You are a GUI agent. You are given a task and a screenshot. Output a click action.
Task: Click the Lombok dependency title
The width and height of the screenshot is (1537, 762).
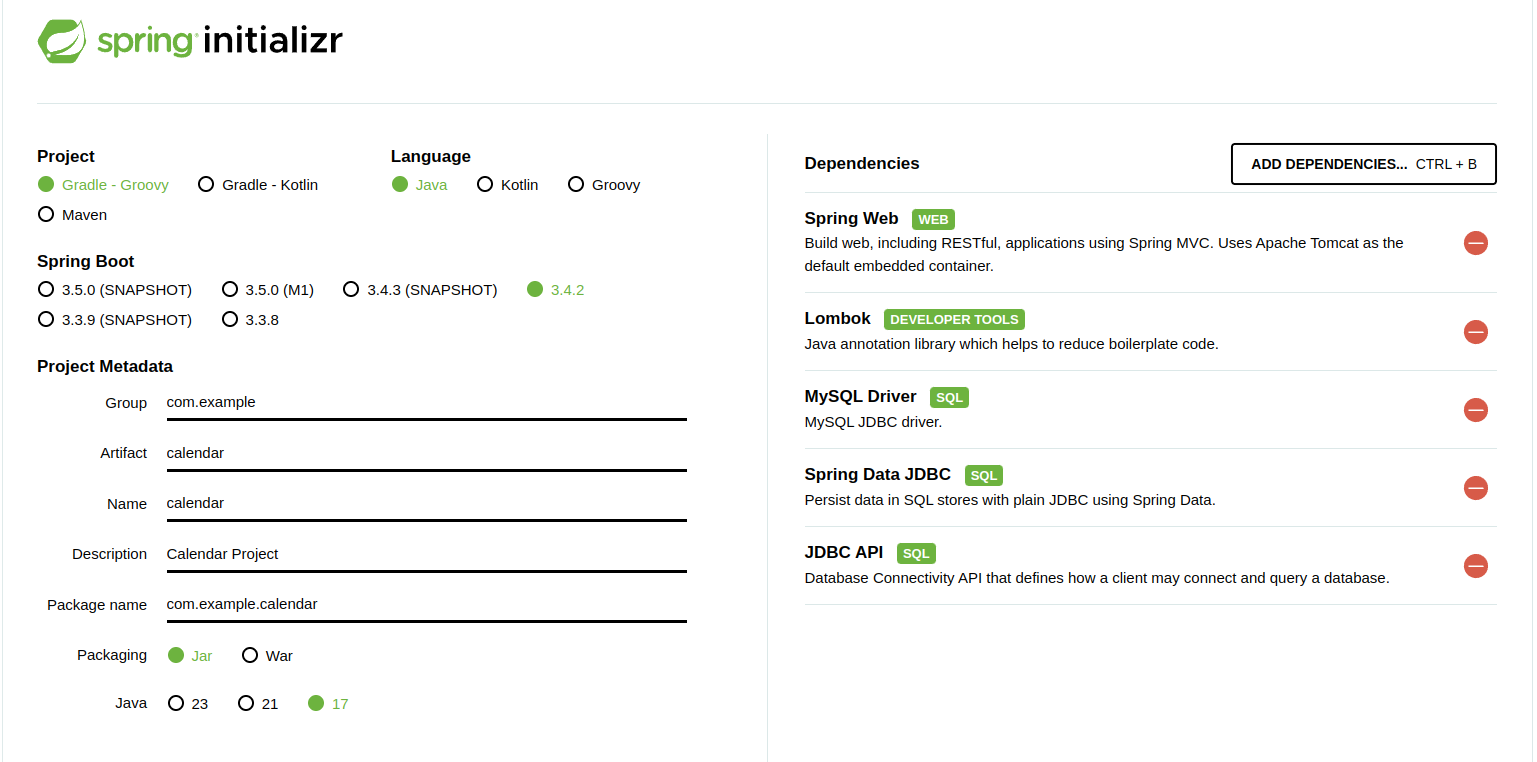pos(838,318)
